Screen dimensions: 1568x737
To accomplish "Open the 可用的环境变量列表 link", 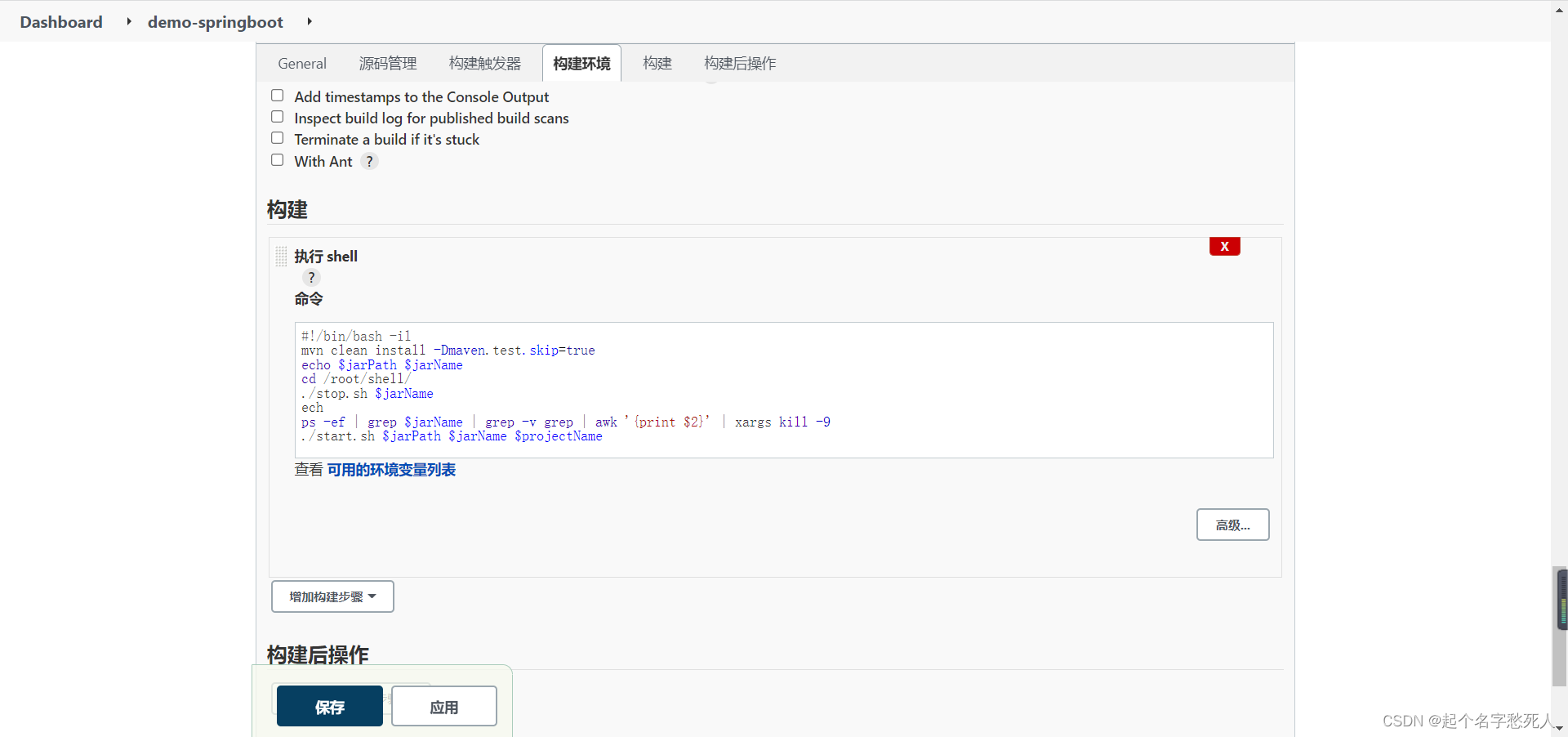I will pyautogui.click(x=391, y=470).
